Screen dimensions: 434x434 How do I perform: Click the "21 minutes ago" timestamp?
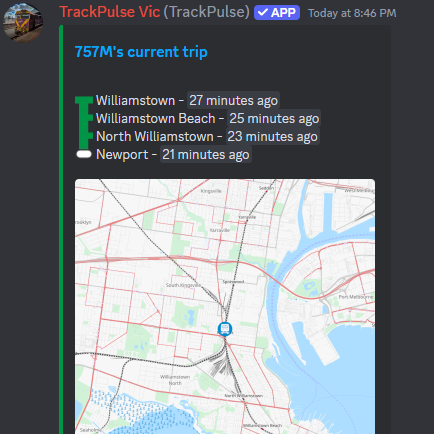(x=206, y=154)
